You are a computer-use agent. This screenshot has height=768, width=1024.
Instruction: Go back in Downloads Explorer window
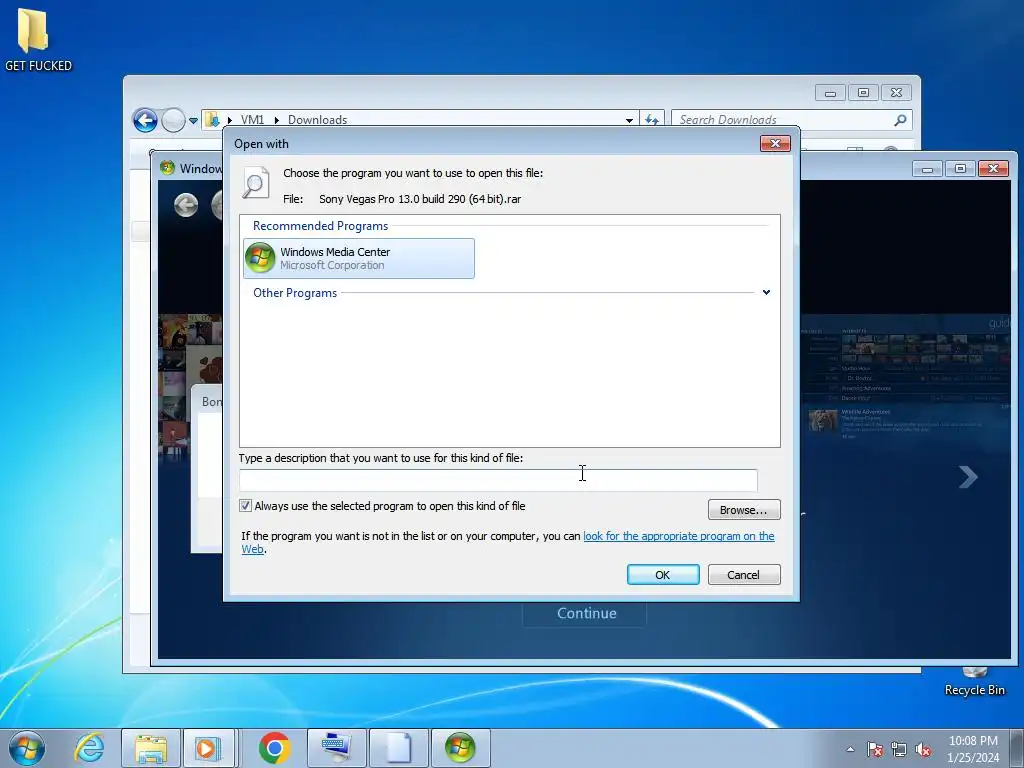click(x=145, y=120)
